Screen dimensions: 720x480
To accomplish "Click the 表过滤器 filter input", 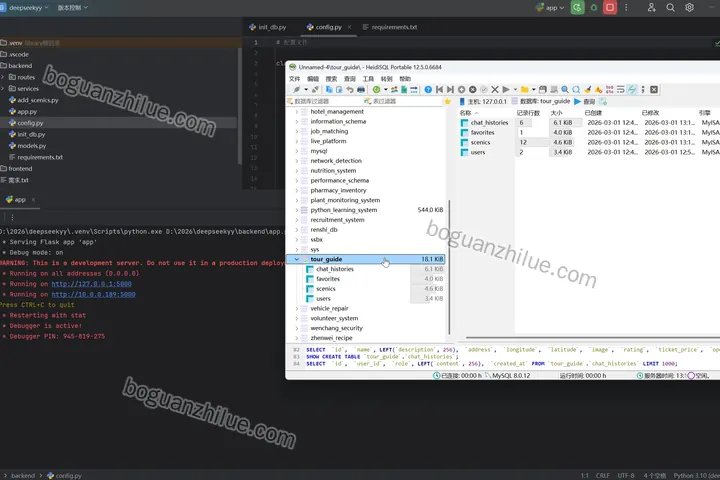I will (x=402, y=102).
